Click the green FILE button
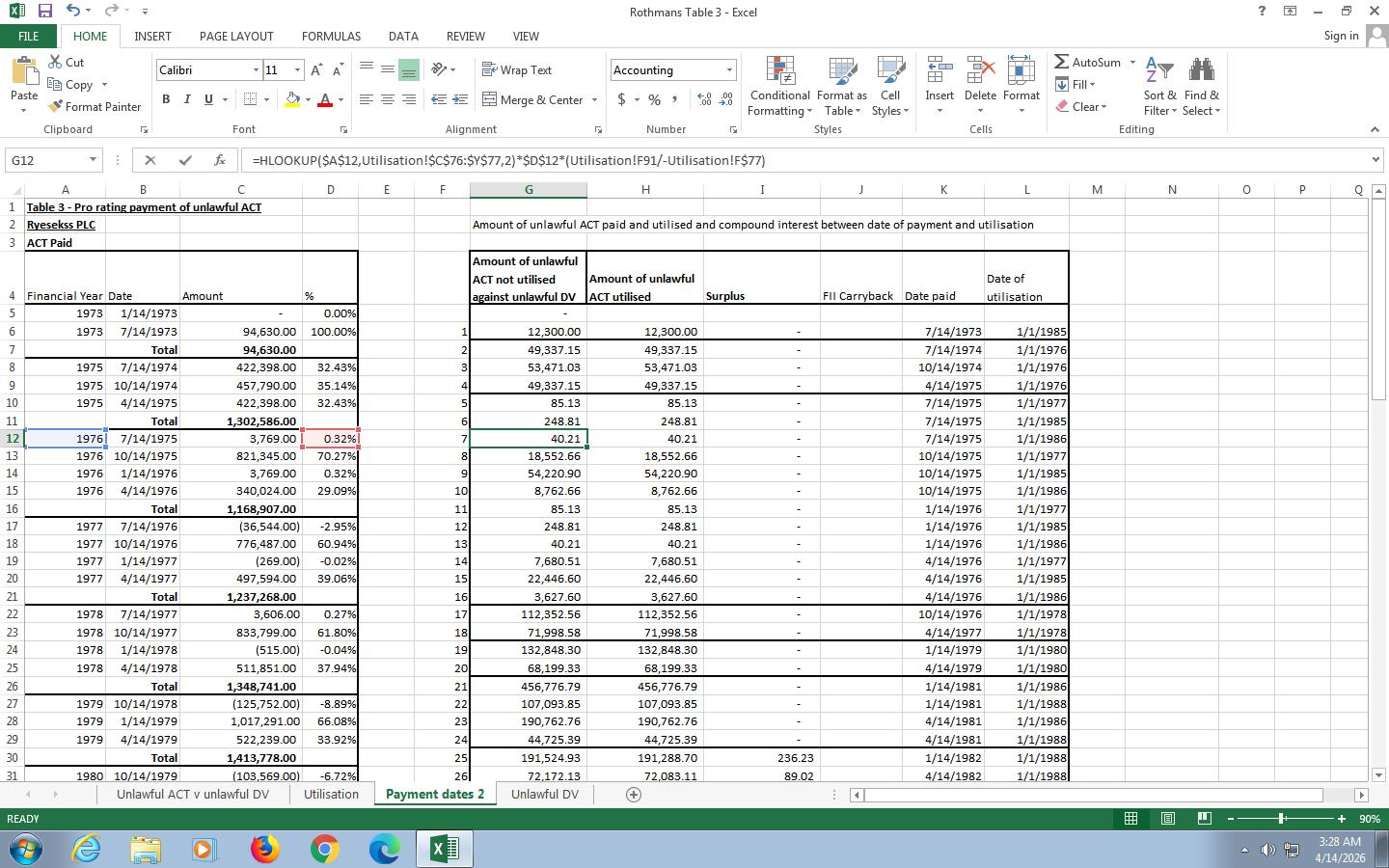The width and height of the screenshot is (1389, 868). pyautogui.click(x=29, y=36)
